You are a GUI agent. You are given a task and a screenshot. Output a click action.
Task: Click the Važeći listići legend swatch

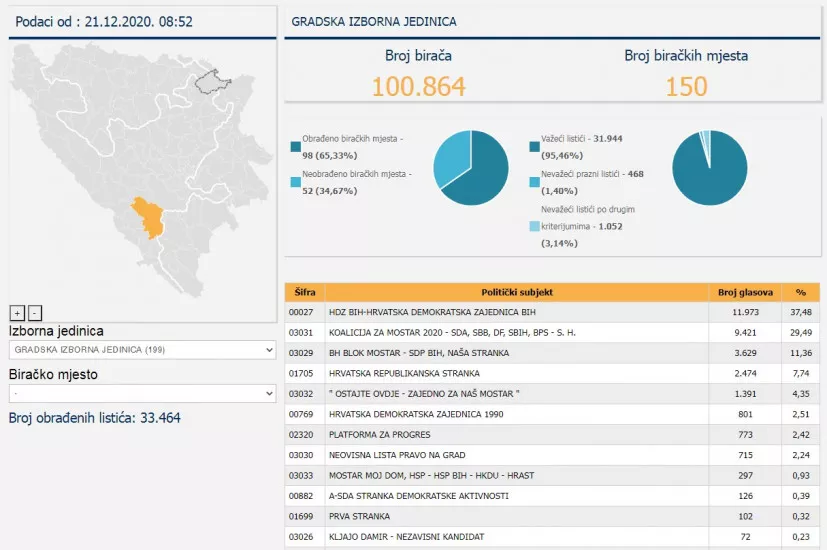click(536, 147)
